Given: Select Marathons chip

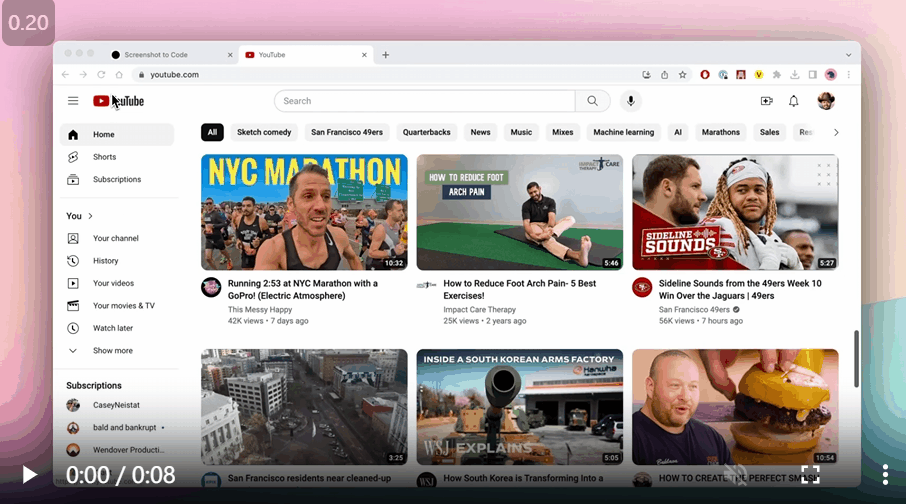Looking at the screenshot, I should tap(721, 132).
